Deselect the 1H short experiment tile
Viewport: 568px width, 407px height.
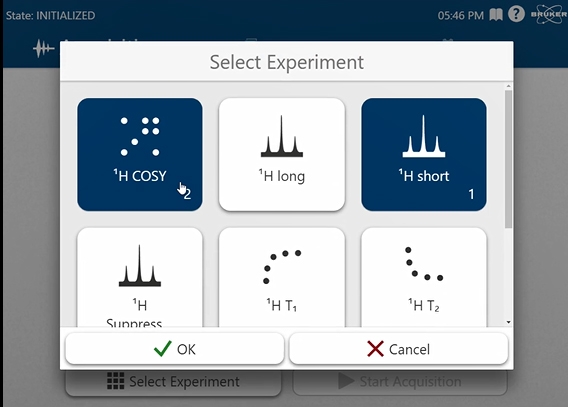click(424, 155)
